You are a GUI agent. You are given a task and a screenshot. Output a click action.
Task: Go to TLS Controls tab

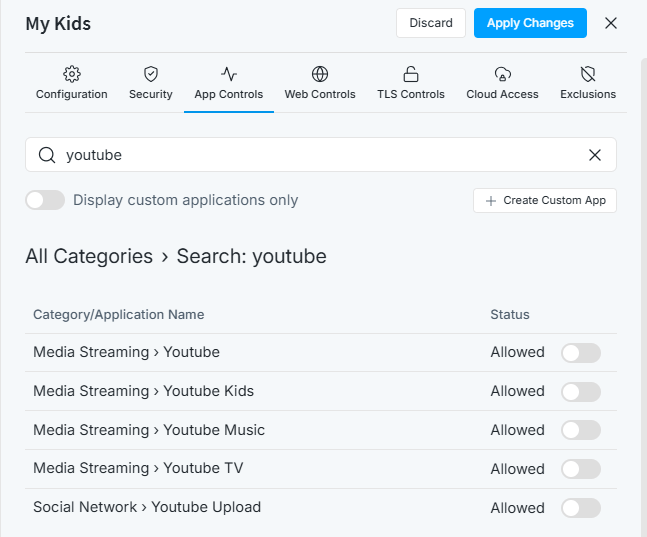[411, 83]
